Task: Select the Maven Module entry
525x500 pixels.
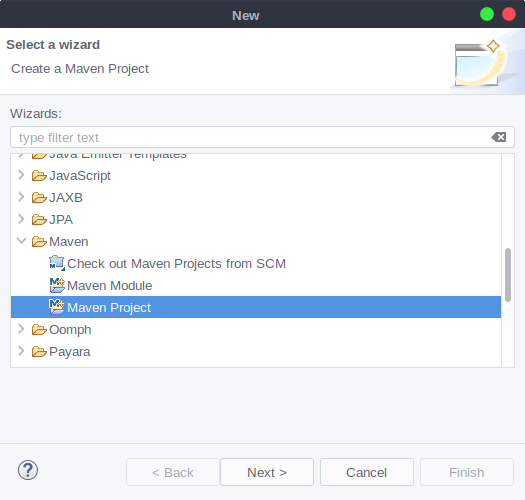Action: click(x=109, y=286)
